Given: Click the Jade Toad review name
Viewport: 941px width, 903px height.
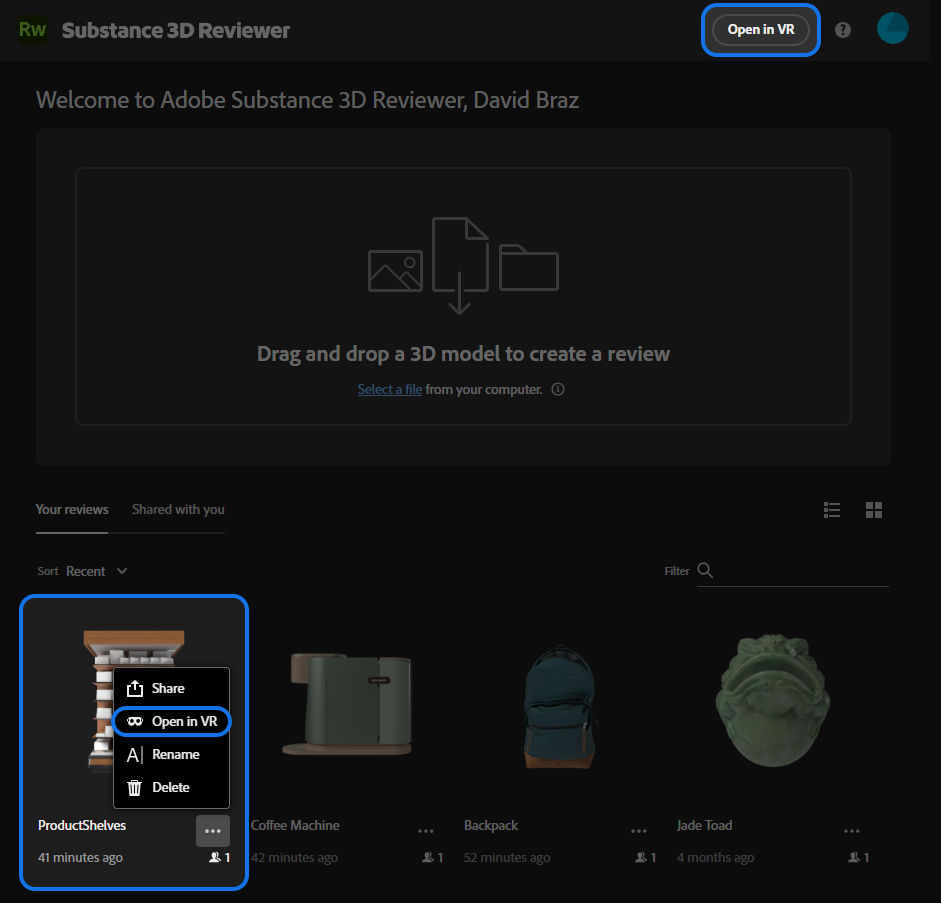Looking at the screenshot, I should click(705, 826).
